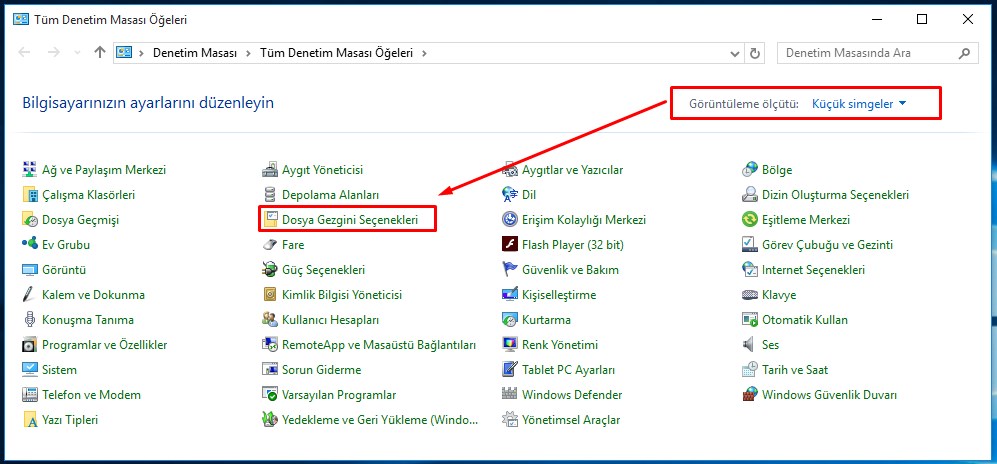Open the Programlar ve Özellikler link
Screen dimensions: 997x464
[104, 345]
